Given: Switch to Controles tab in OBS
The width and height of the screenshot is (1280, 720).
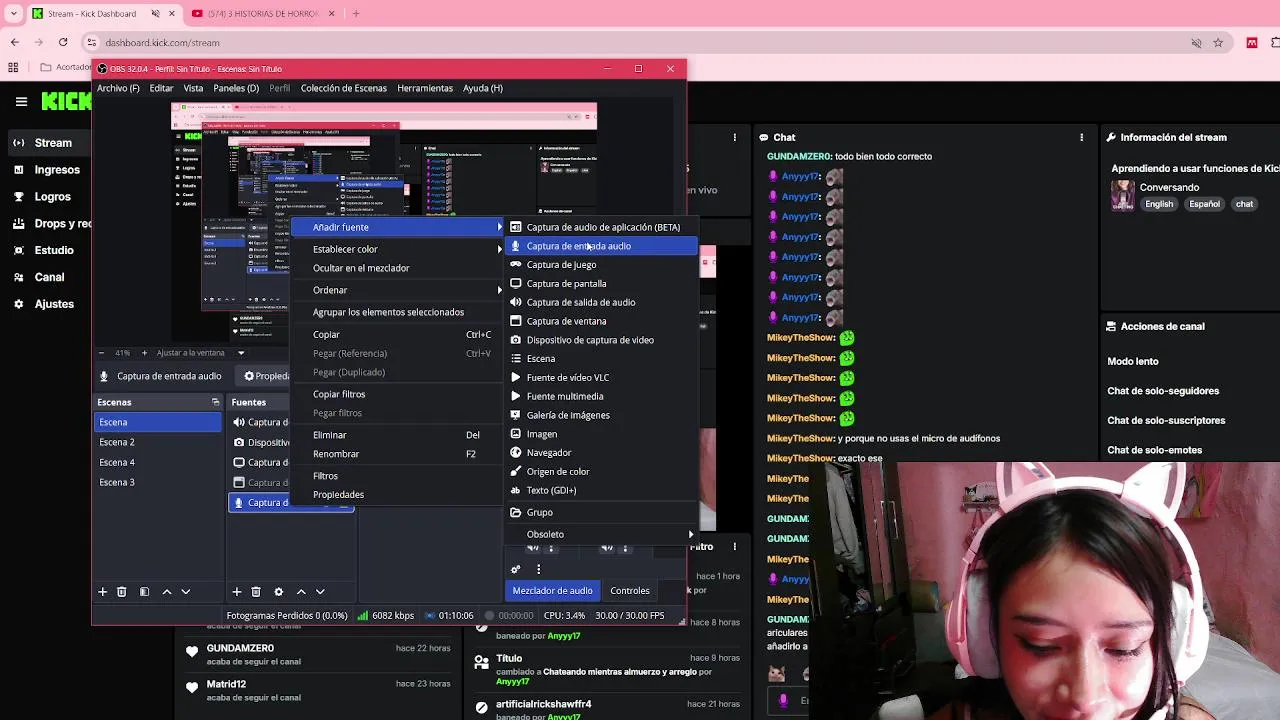Looking at the screenshot, I should point(630,590).
